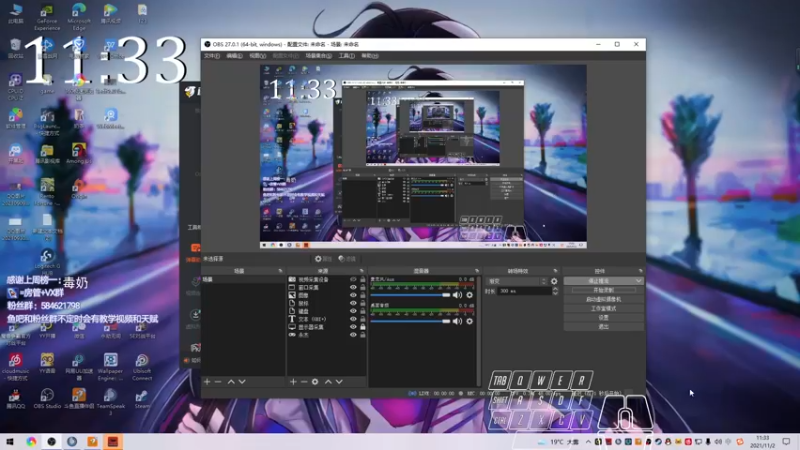Open the 场景集合(S) menu

tap(318, 56)
